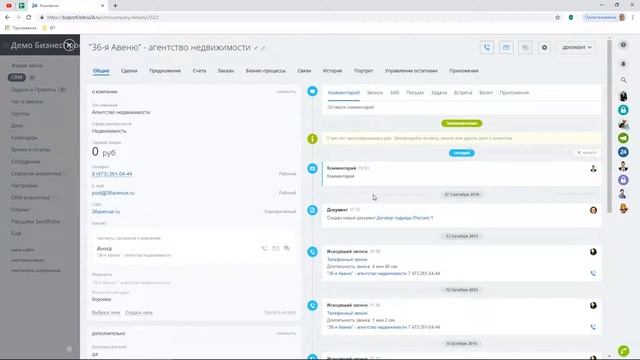Click изменить in the О компании section
The height and width of the screenshot is (360, 640).
pos(286,92)
